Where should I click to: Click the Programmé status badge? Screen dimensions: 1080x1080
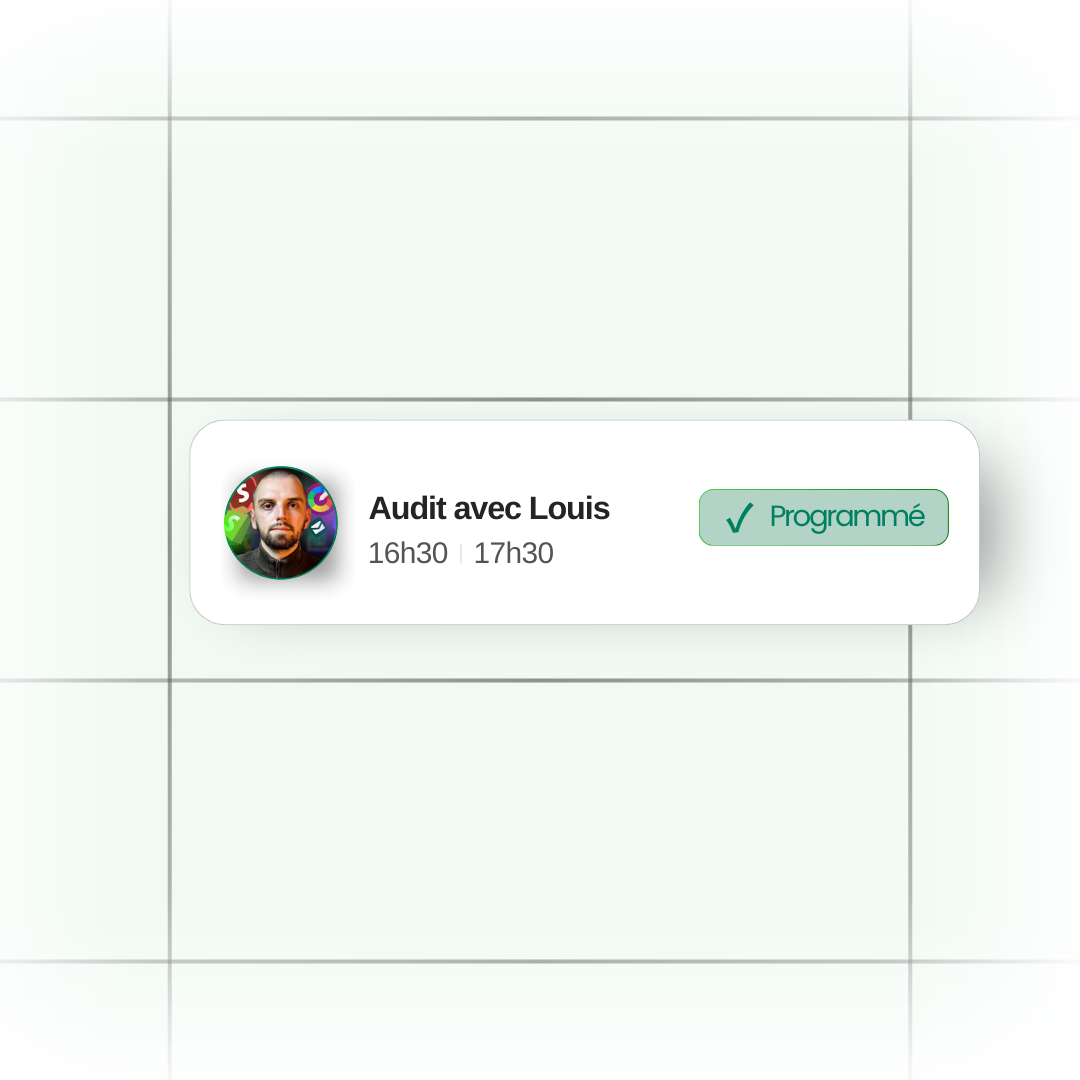(824, 517)
